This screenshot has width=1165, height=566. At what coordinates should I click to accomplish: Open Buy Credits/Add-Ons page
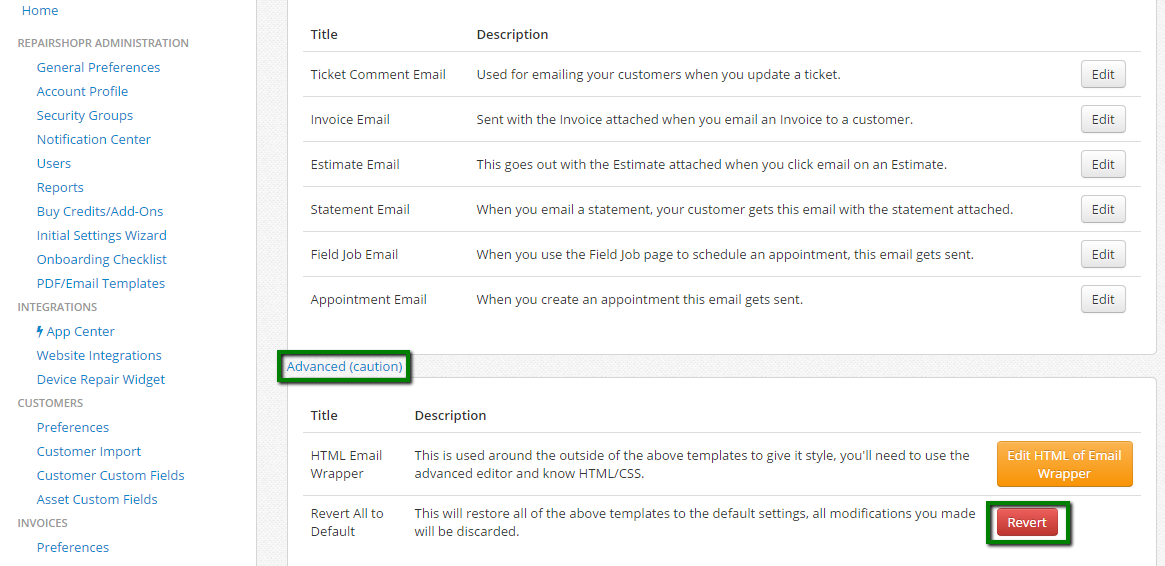click(x=100, y=212)
